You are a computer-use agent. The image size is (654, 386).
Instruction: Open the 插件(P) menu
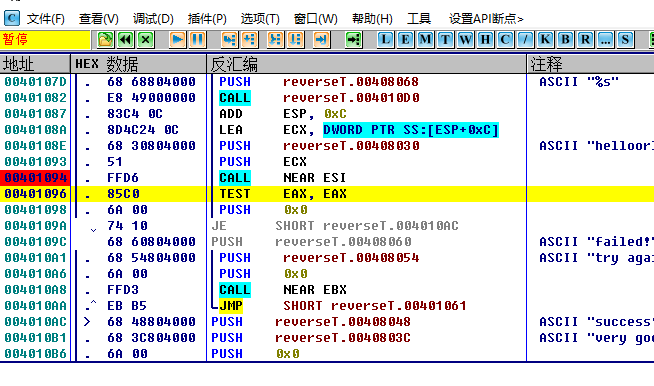coord(207,19)
